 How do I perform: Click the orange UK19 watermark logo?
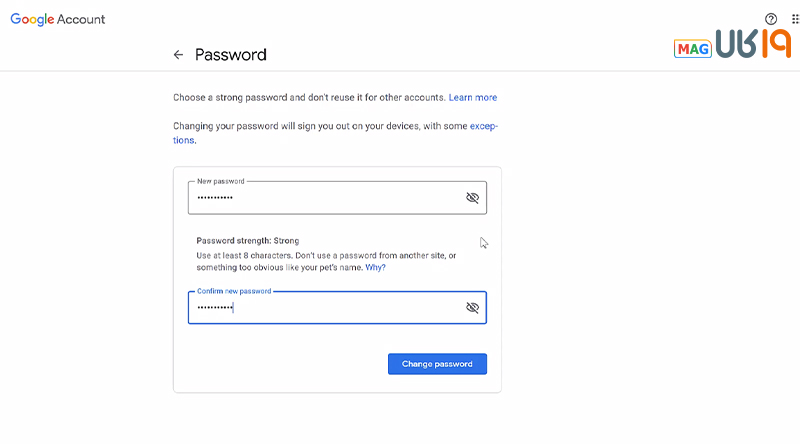[753, 45]
